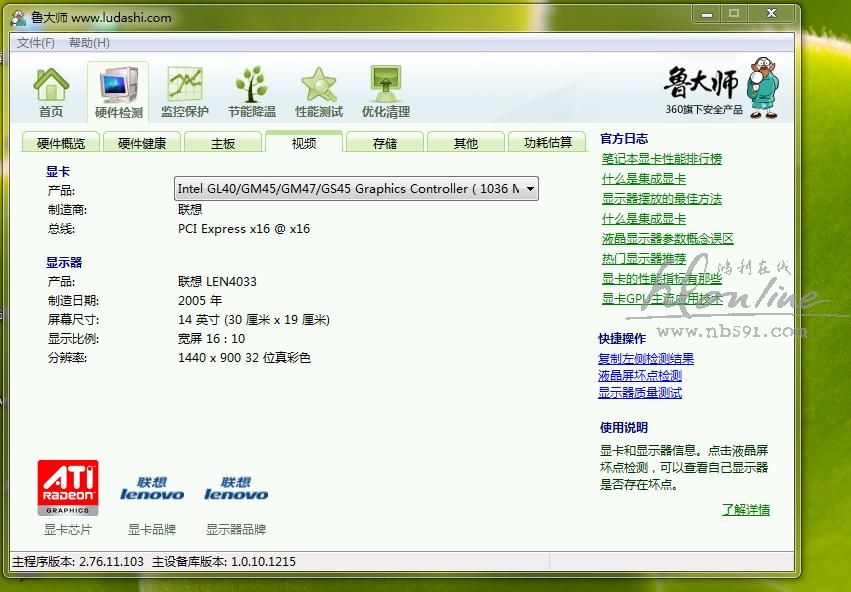851x592 pixels.
Task: Click the 首页 home icon
Action: pyautogui.click(x=51, y=92)
